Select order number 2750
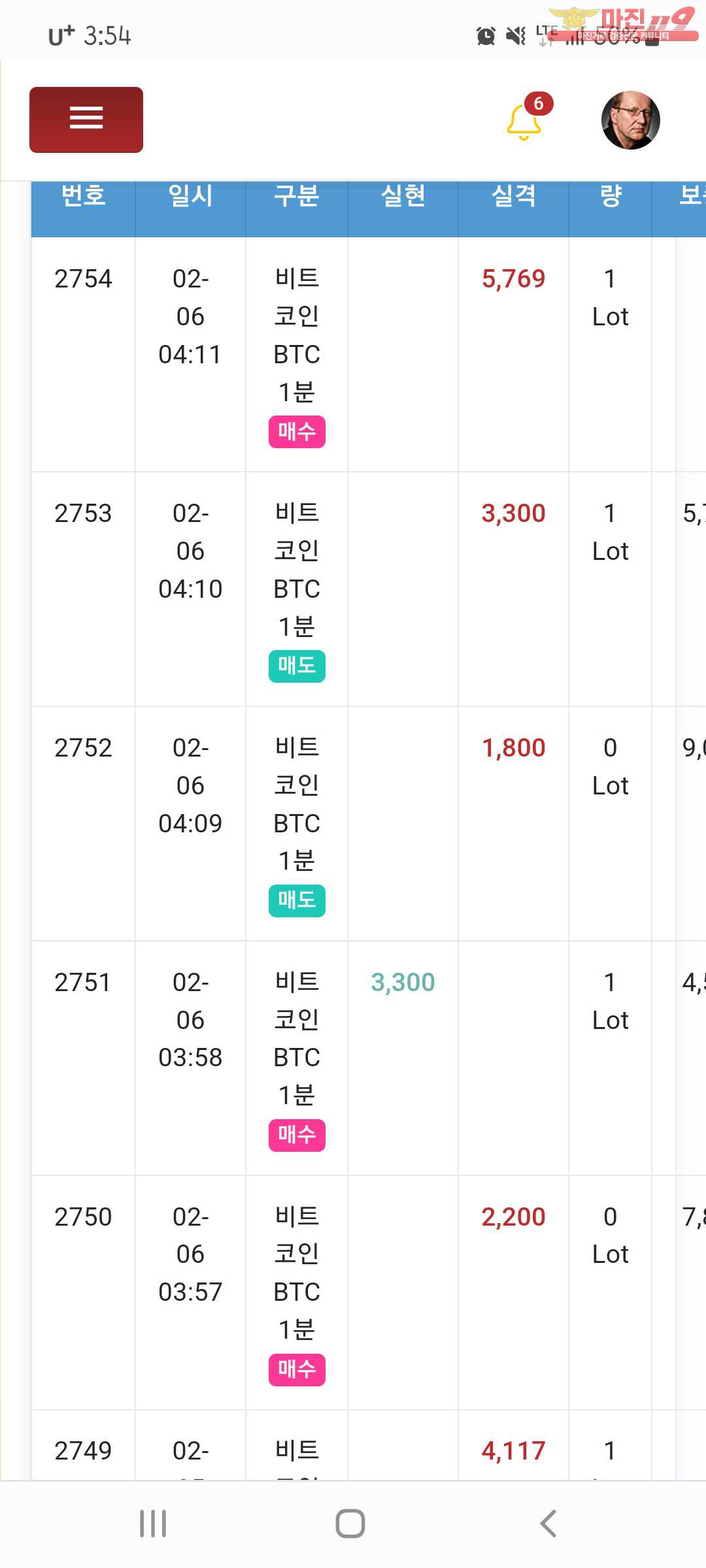This screenshot has width=706, height=1568. coord(83,1217)
